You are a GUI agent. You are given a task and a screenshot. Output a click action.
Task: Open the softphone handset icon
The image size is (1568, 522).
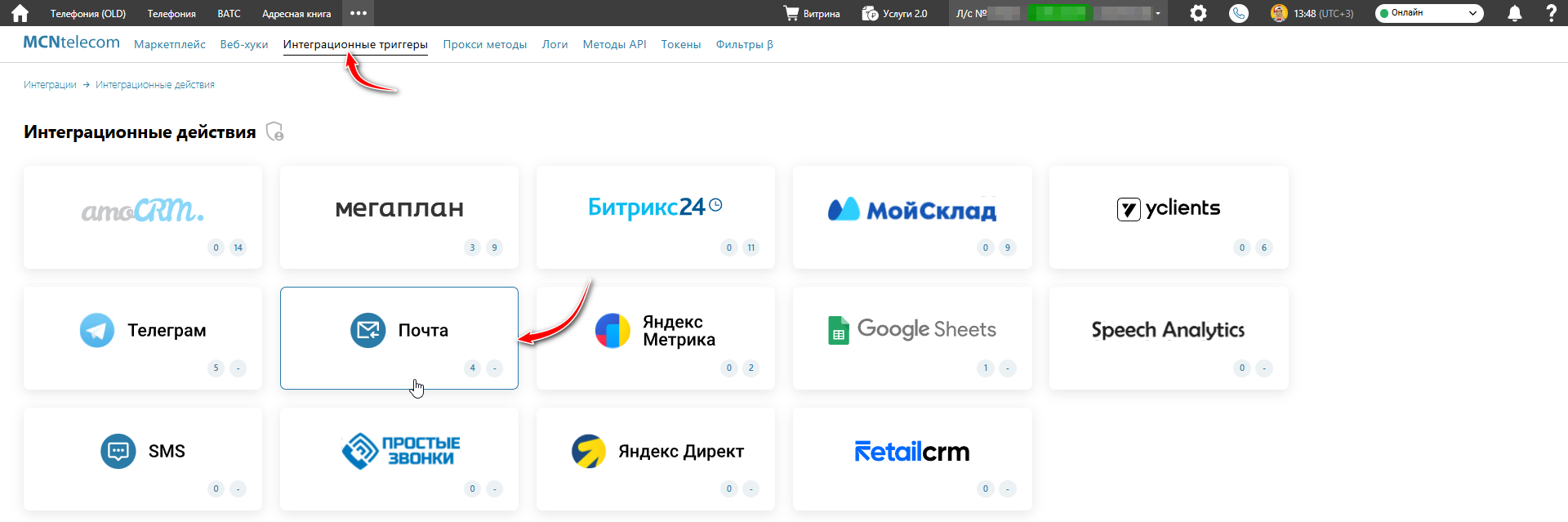(1239, 13)
